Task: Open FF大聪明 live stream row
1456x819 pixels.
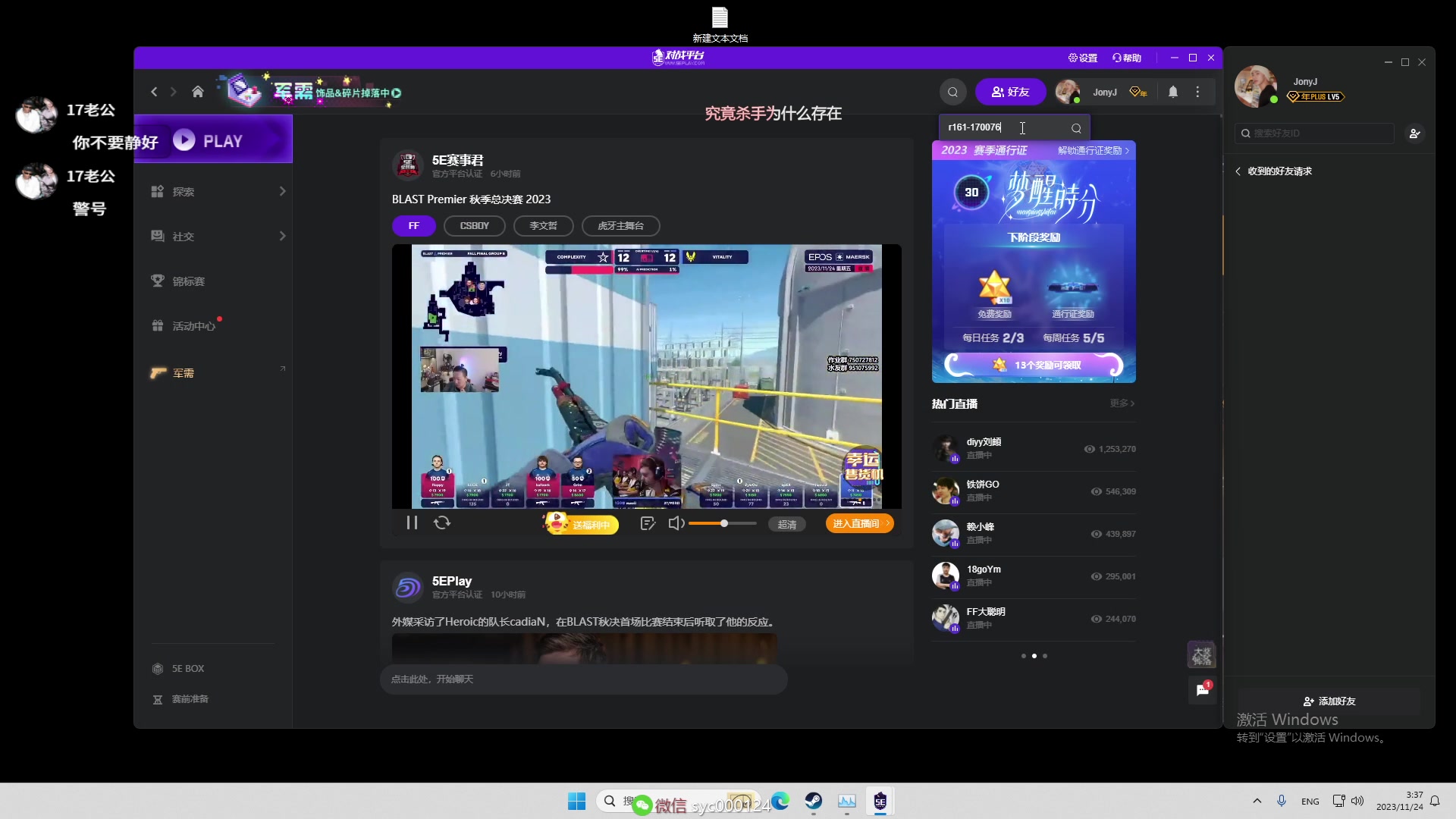Action: [1034, 618]
